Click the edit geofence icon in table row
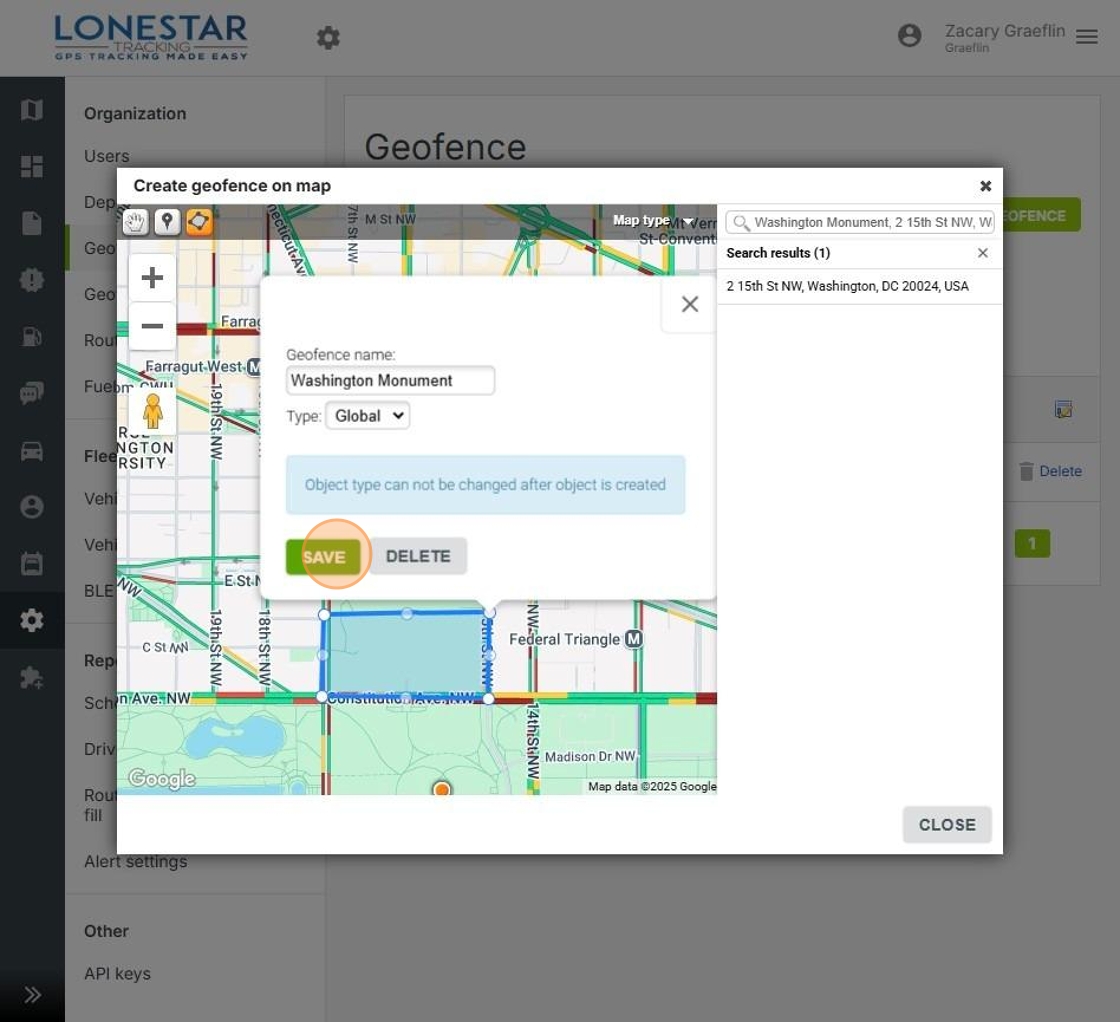This screenshot has height=1022, width=1120. pos(1063,409)
